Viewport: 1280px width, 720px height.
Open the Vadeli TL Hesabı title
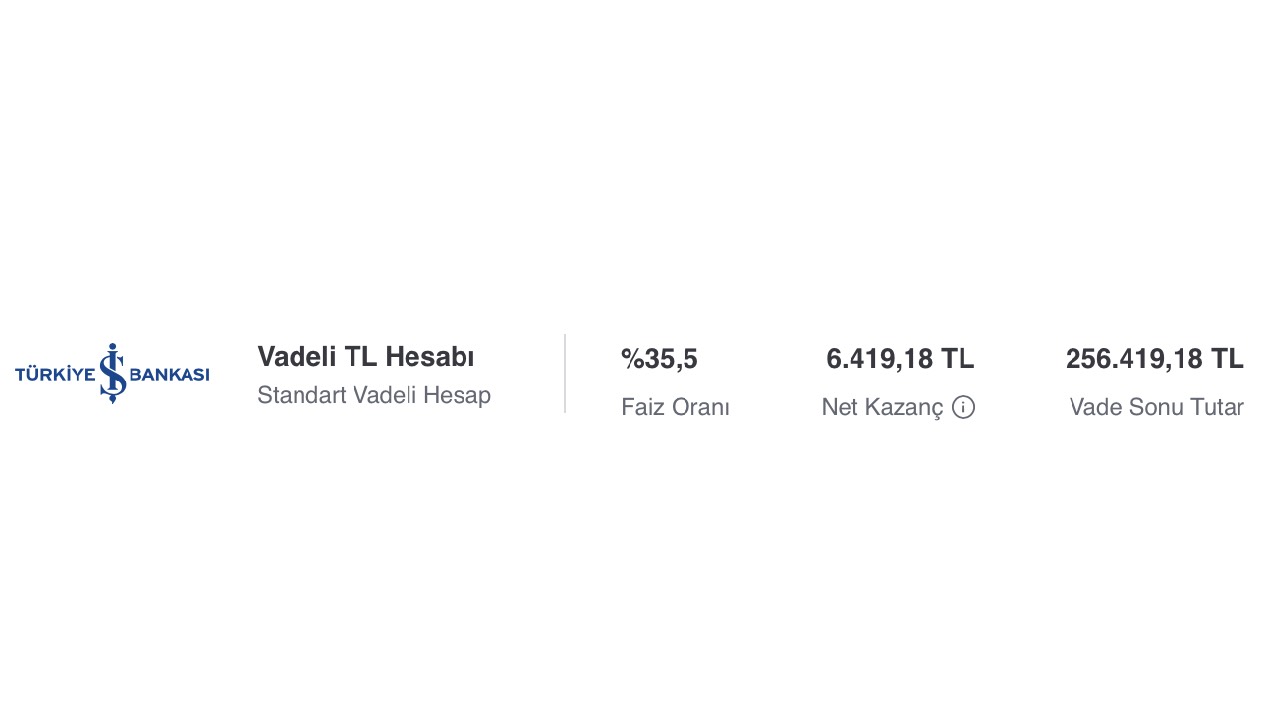point(366,357)
